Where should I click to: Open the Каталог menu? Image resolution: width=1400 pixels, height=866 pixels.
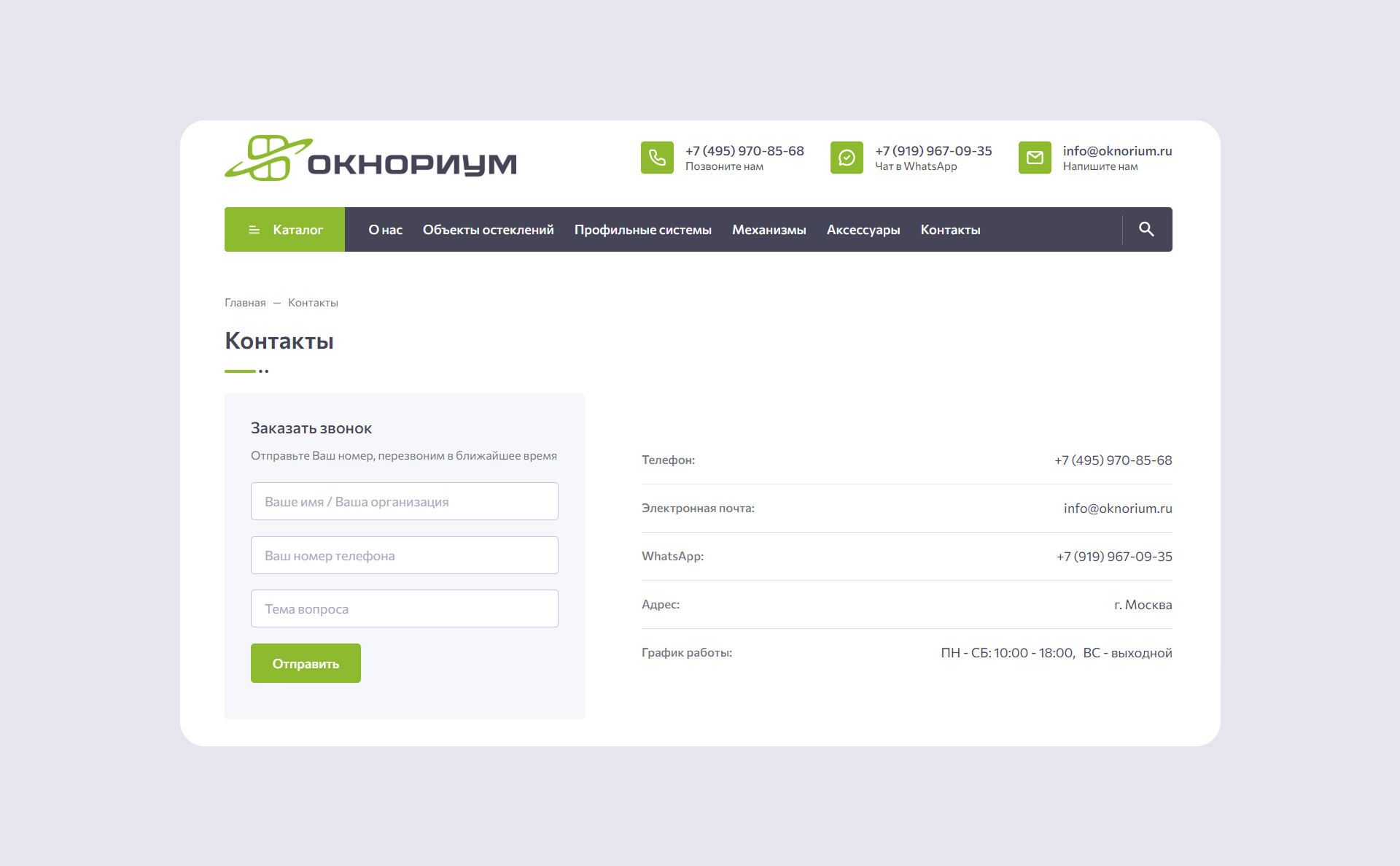[x=297, y=230]
